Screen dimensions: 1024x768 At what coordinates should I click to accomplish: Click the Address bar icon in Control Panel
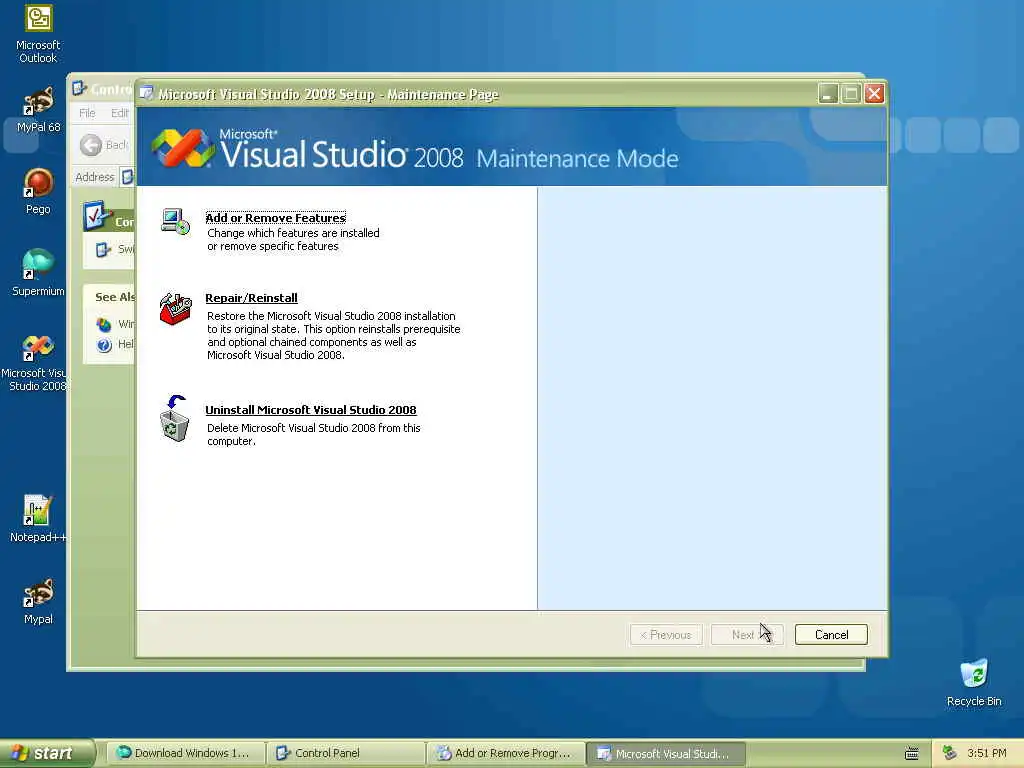127,177
